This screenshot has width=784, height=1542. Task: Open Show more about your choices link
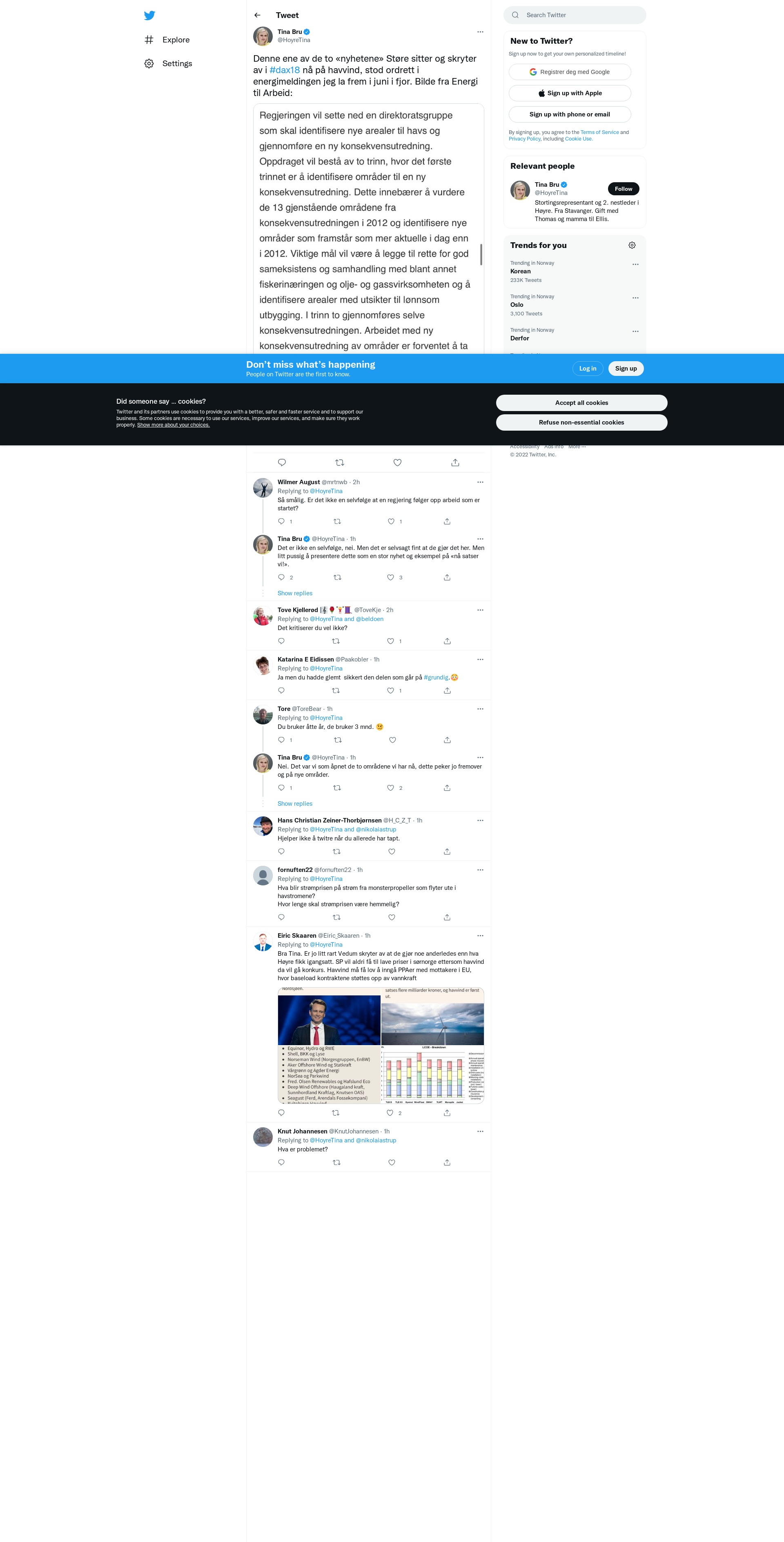click(x=174, y=425)
